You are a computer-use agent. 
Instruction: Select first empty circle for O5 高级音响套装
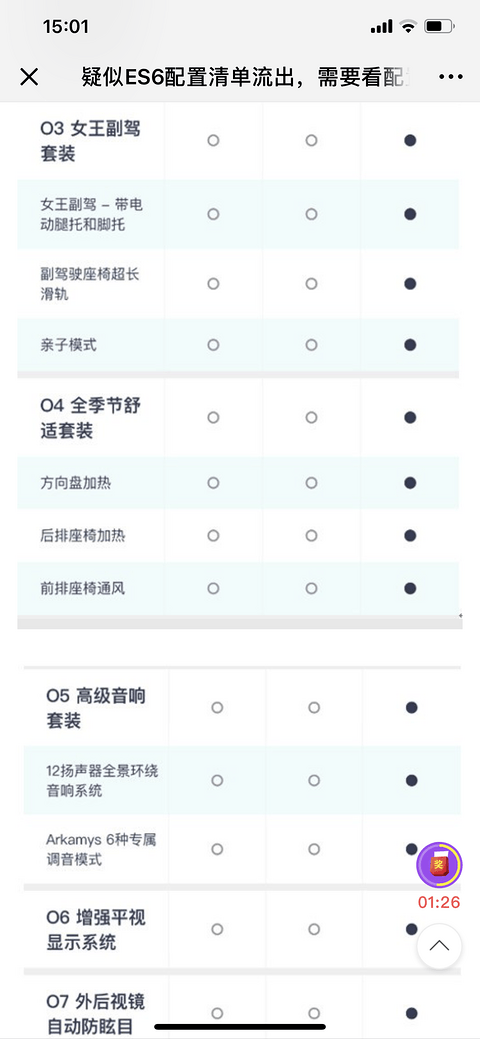point(217,708)
